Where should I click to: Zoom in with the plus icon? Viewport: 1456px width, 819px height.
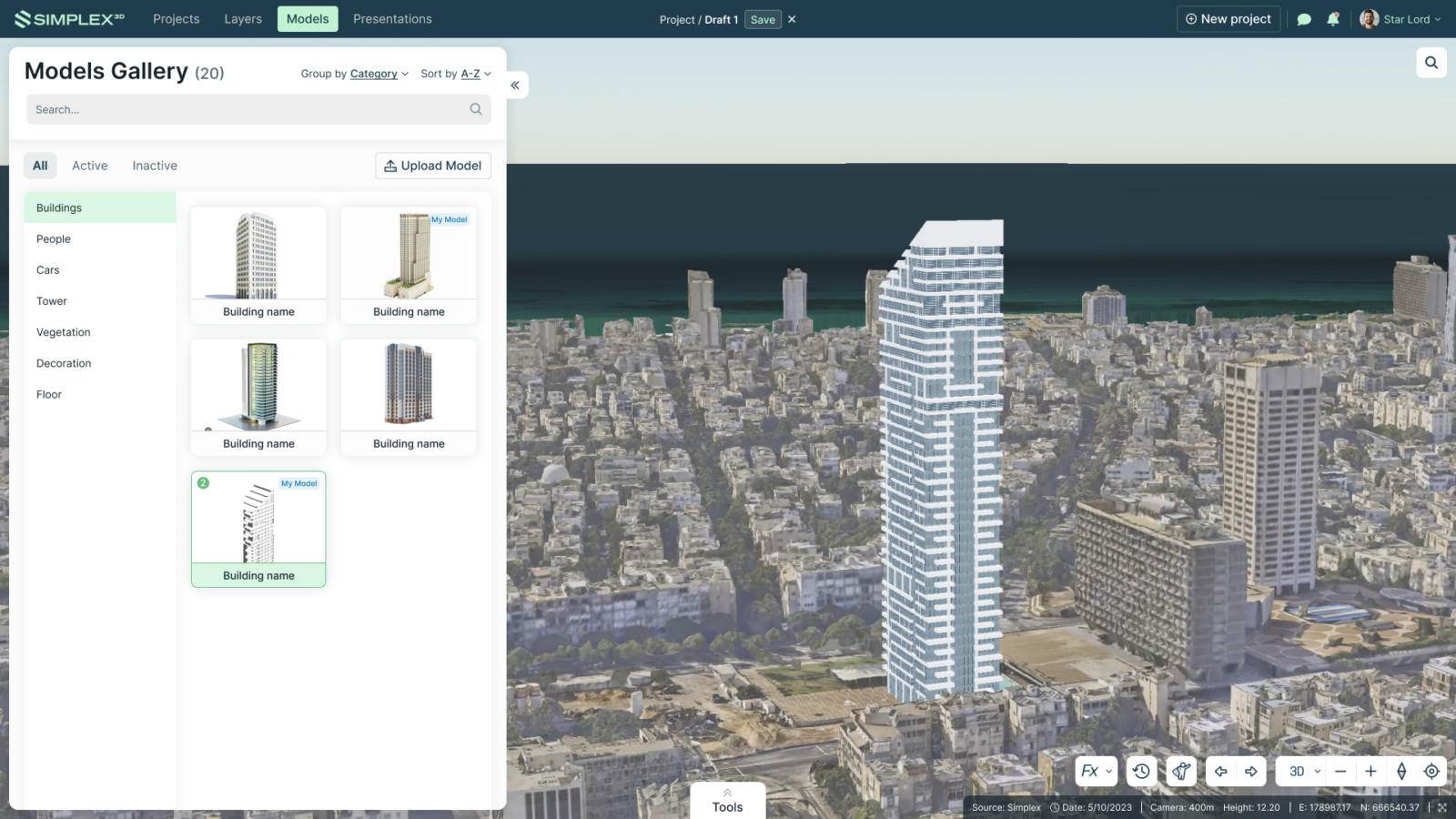pos(1370,771)
